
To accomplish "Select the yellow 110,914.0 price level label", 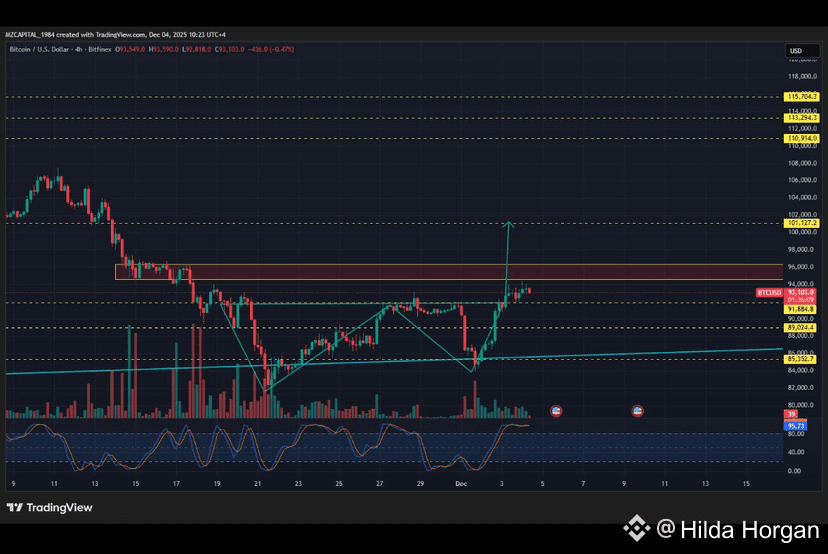I will pyautogui.click(x=802, y=138).
